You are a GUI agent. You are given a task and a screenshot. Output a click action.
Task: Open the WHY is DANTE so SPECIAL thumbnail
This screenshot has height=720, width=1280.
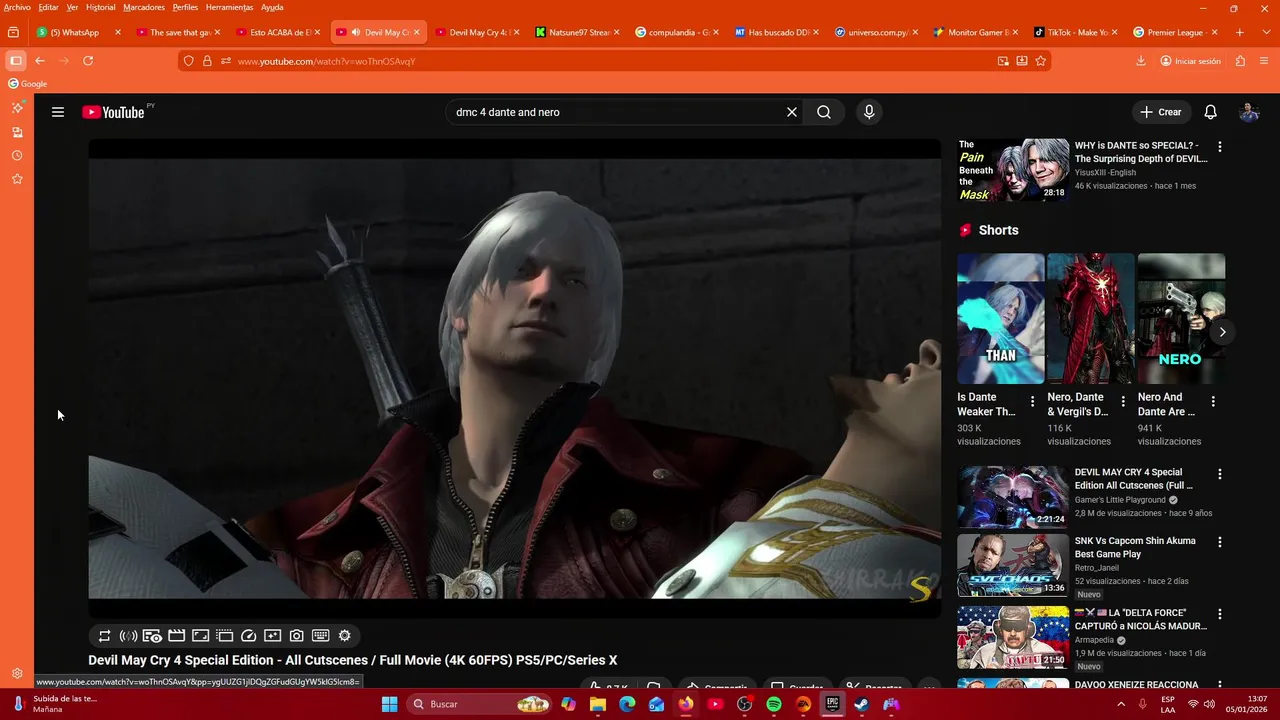pos(1013,169)
